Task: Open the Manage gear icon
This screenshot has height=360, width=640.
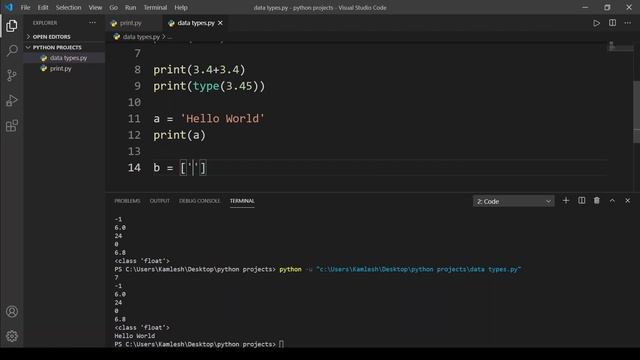Action: [12, 336]
